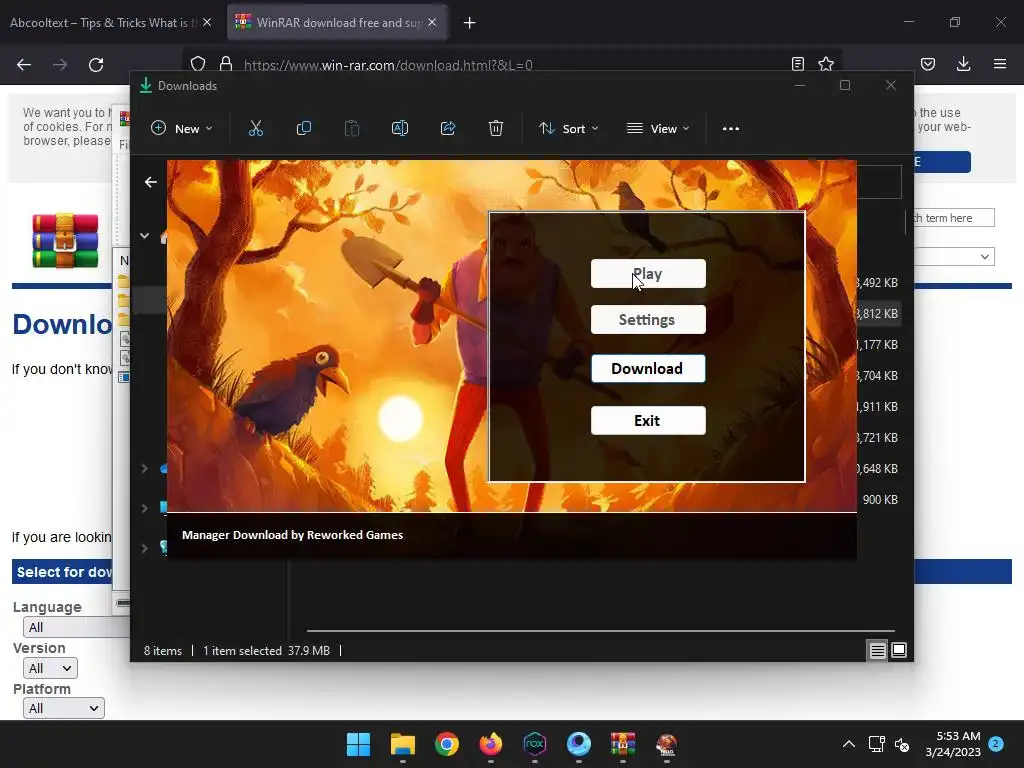Click the Cut scissors icon
1024x768 pixels.
pyautogui.click(x=256, y=129)
